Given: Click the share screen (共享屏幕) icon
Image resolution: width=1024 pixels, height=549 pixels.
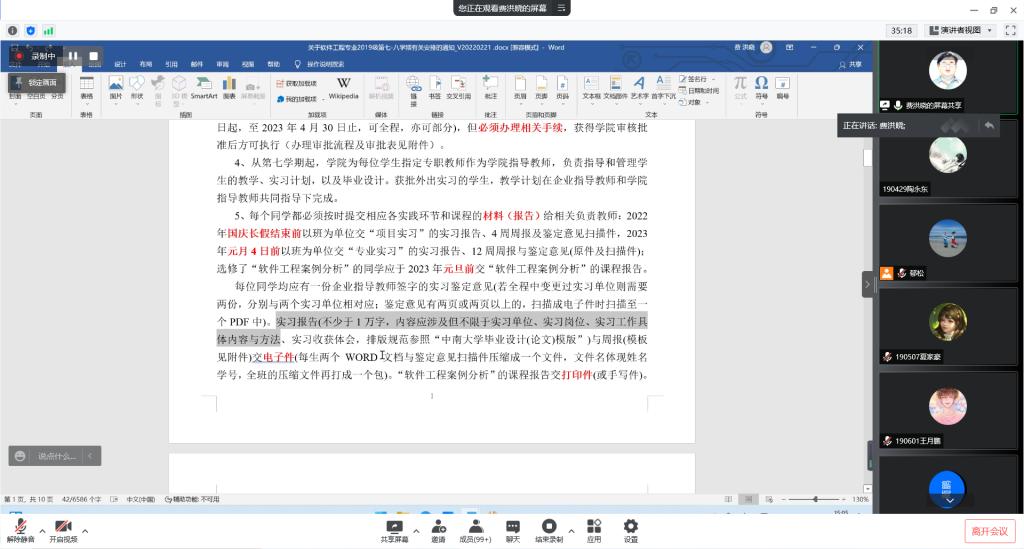Looking at the screenshot, I should tap(394, 528).
